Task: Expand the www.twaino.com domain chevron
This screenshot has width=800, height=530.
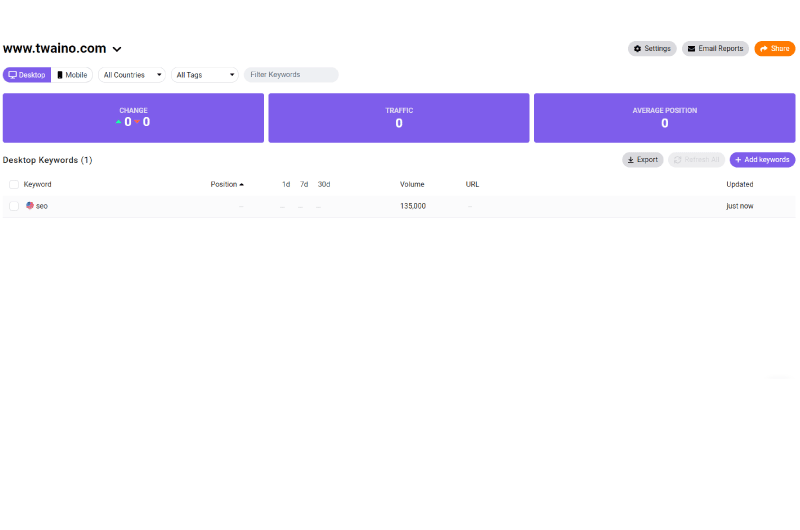Action: pos(117,49)
